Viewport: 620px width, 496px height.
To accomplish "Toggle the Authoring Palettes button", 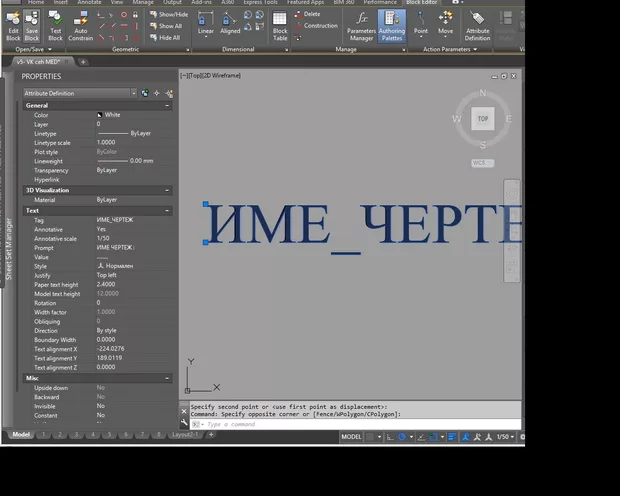I will tap(392, 24).
